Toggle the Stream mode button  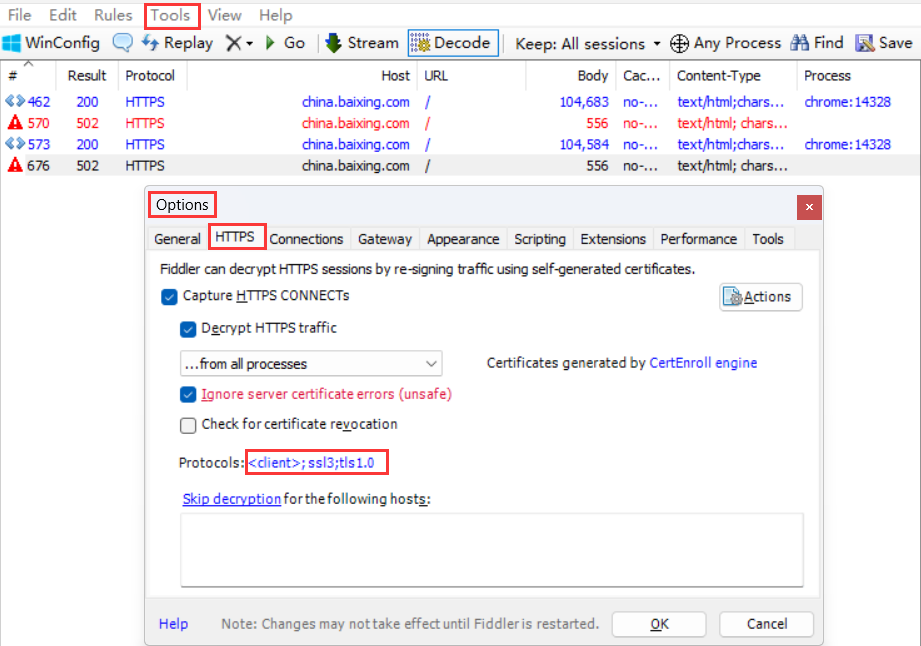click(x=362, y=43)
